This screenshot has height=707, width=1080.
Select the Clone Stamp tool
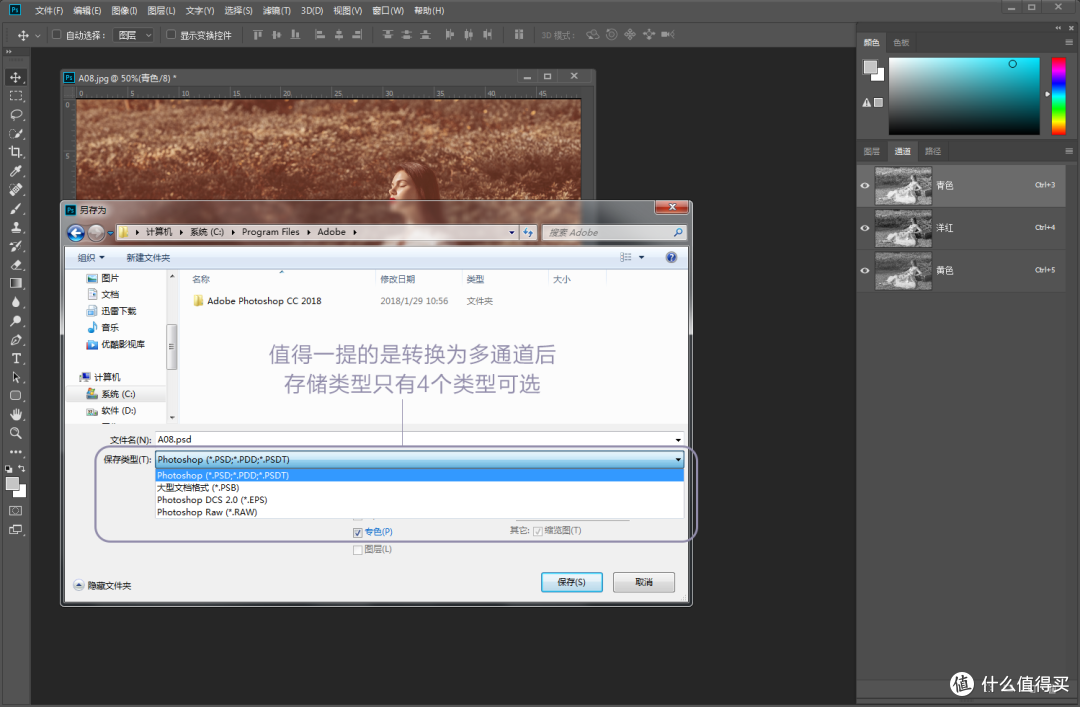[15, 227]
